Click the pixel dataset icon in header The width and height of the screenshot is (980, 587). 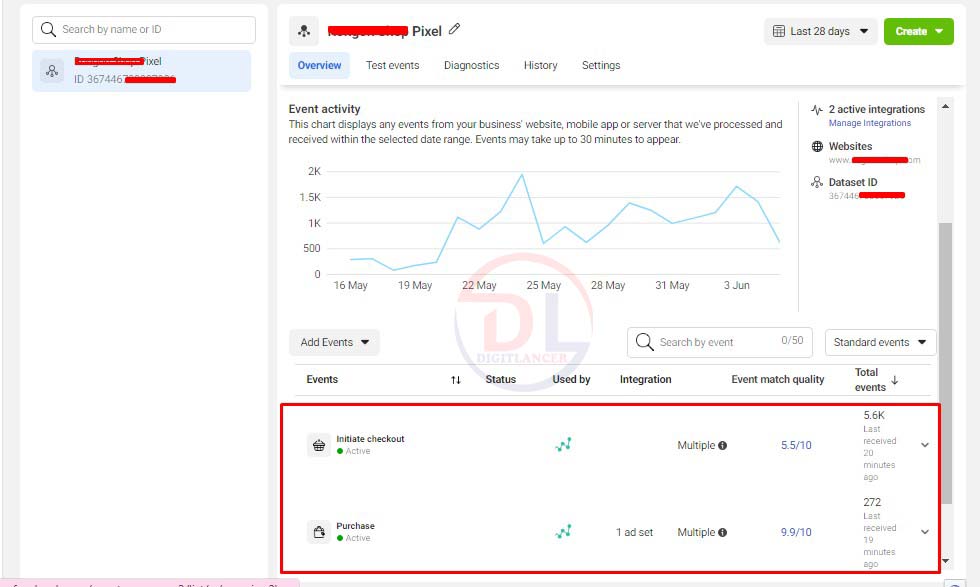coord(304,31)
